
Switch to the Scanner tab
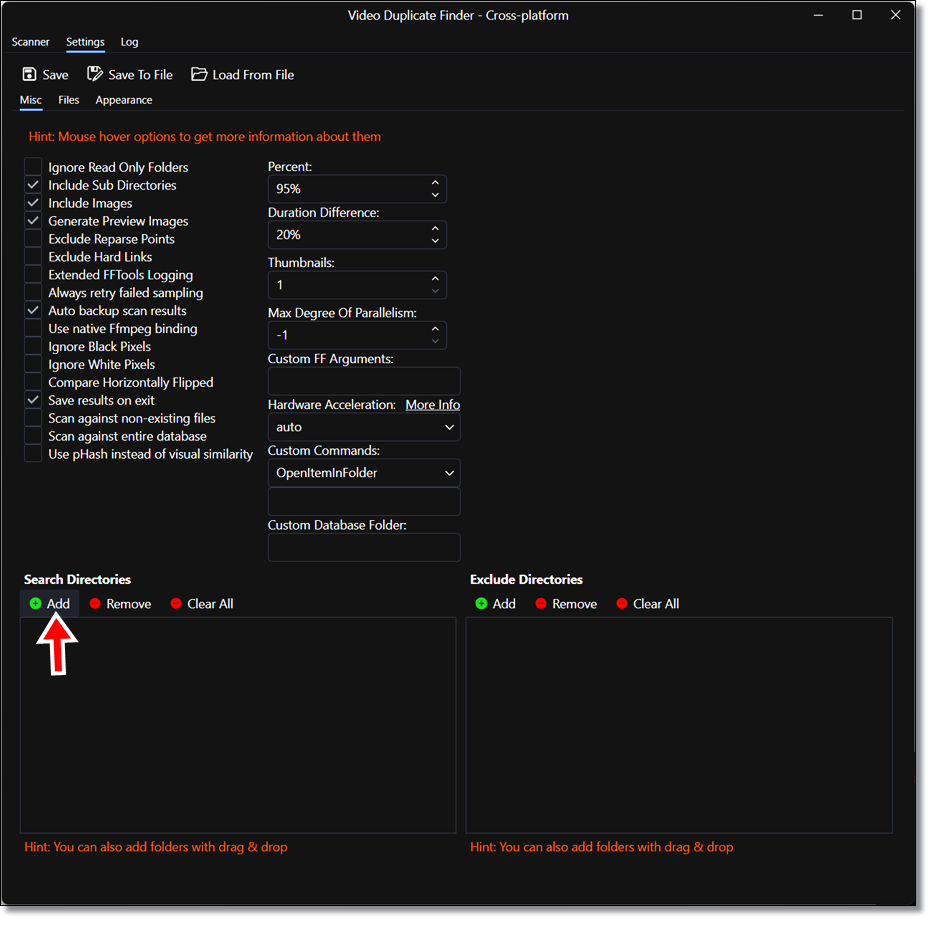tap(30, 42)
